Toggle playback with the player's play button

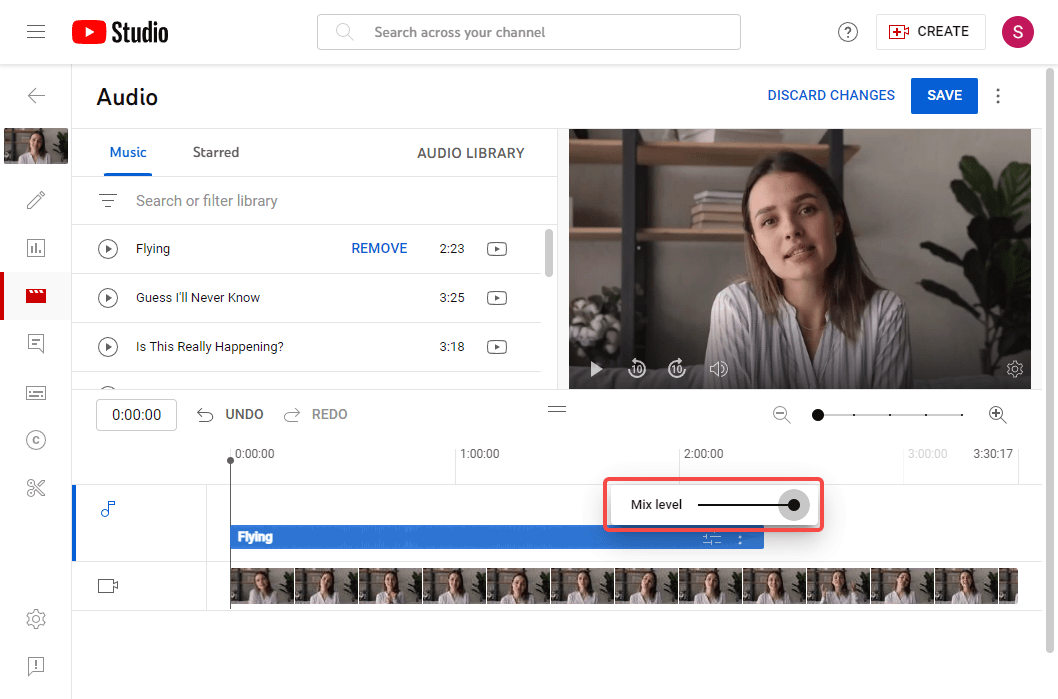[596, 368]
